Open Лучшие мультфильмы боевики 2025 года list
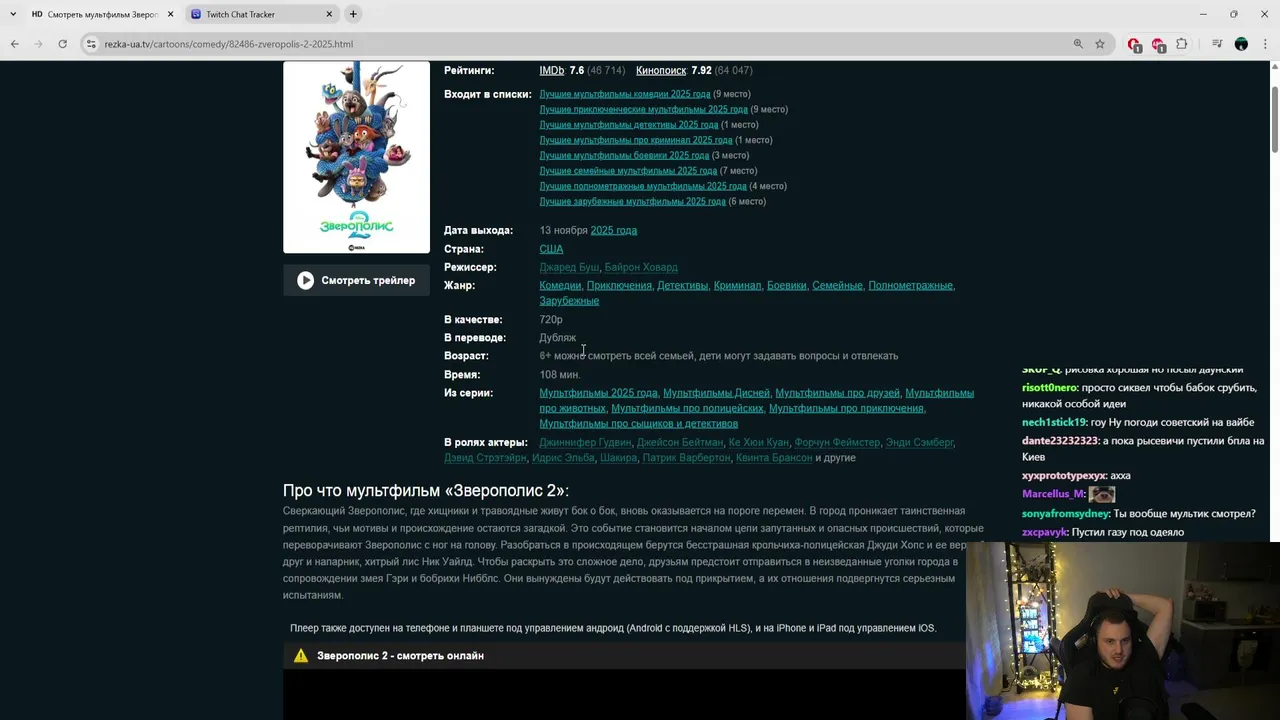This screenshot has width=1280, height=720. (624, 155)
